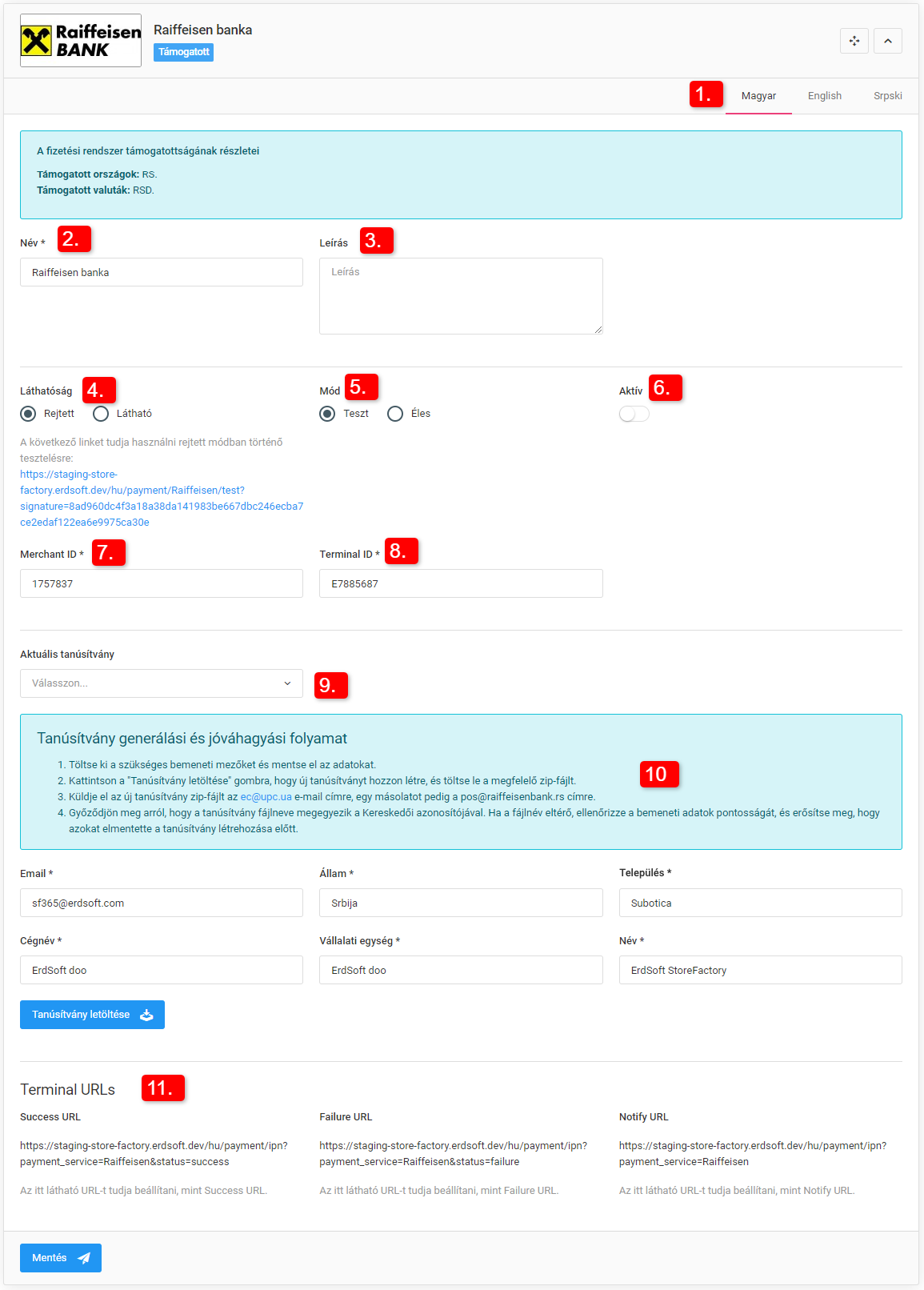
Task: Click the Cégnév input field
Action: coord(162,970)
